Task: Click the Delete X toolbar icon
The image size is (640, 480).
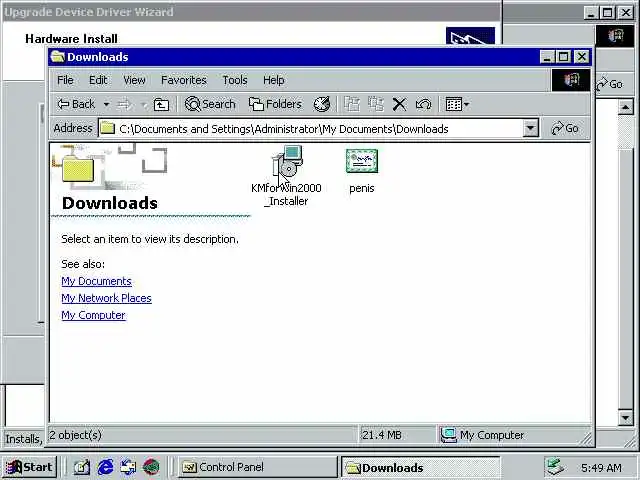Action: tap(399, 104)
